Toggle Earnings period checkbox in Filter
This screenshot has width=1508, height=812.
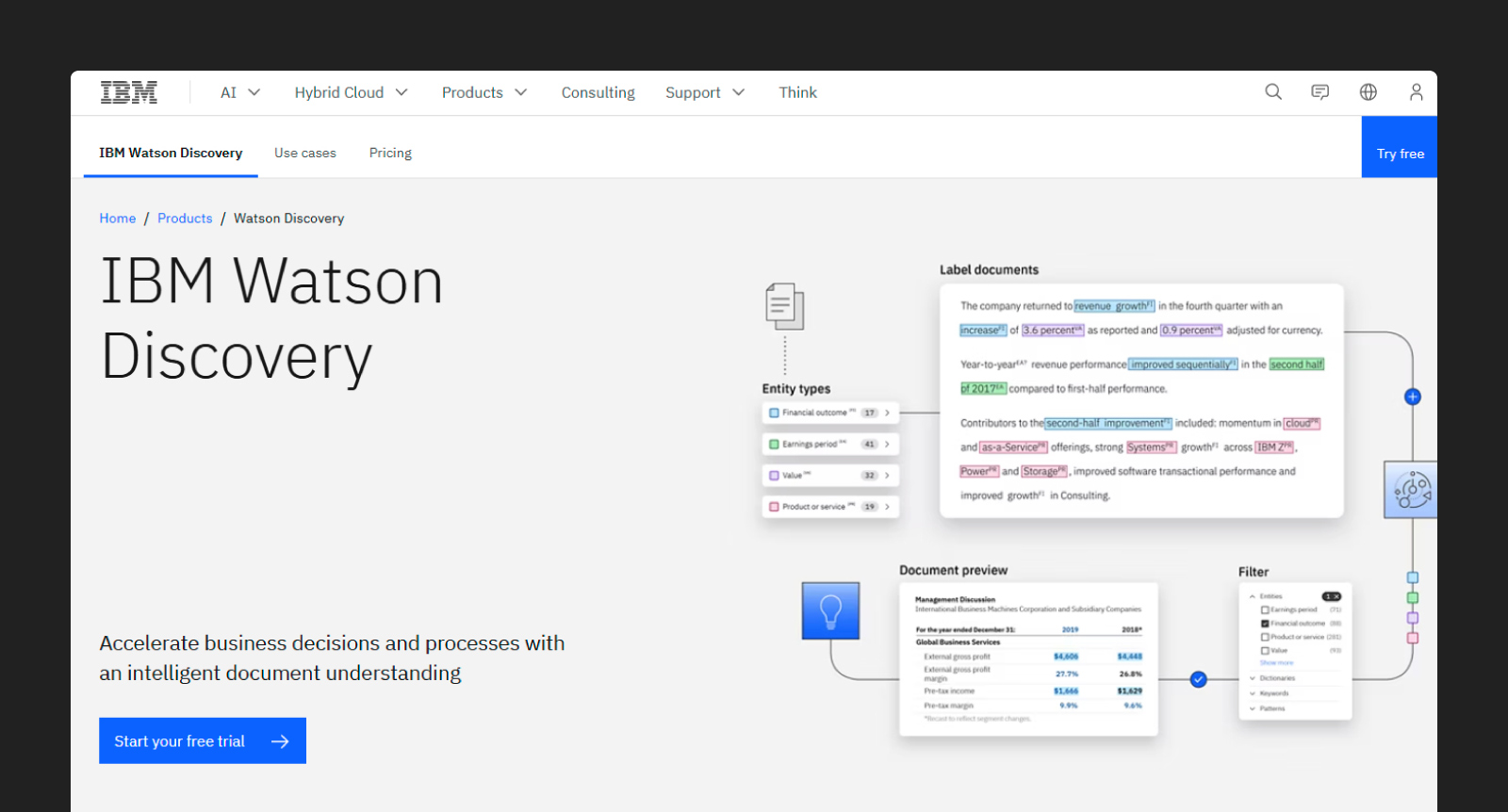click(1265, 609)
